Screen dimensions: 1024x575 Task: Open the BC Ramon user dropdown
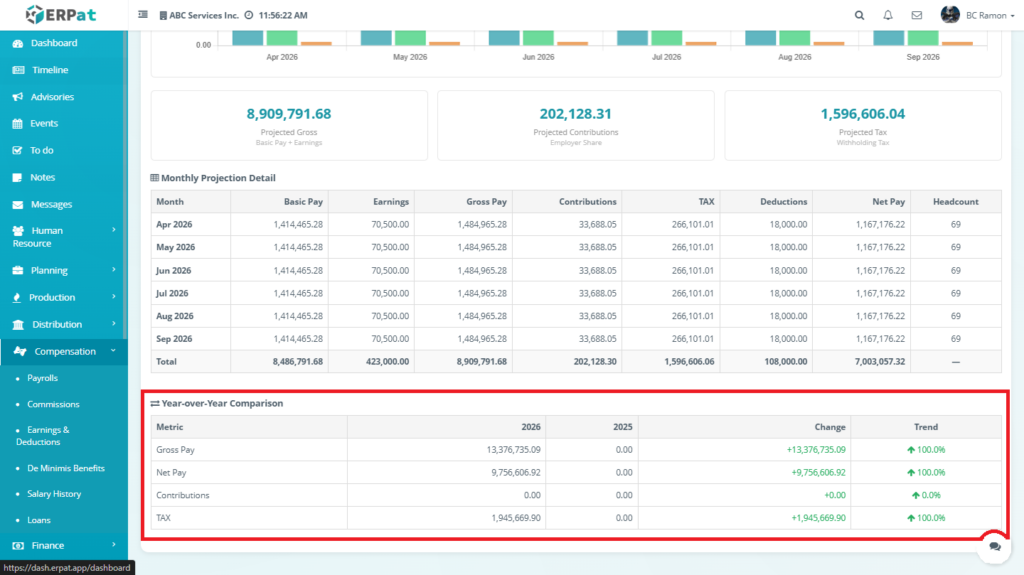point(964,15)
